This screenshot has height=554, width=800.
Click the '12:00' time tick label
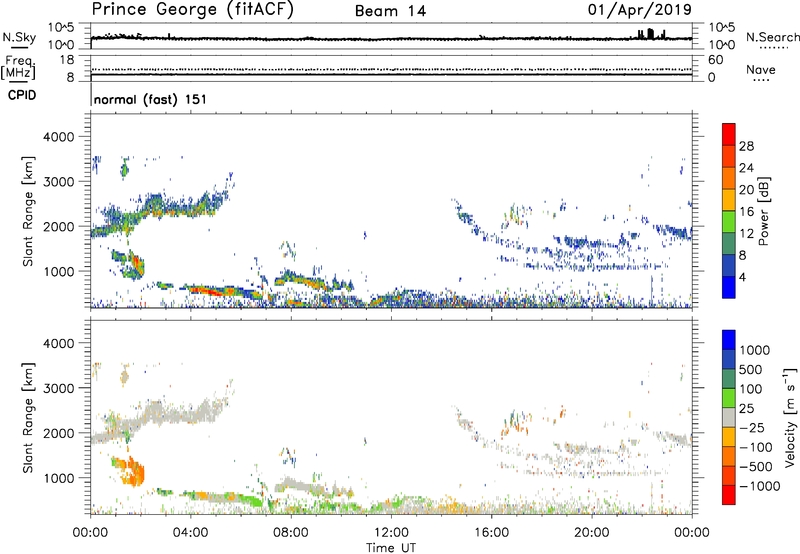click(391, 533)
